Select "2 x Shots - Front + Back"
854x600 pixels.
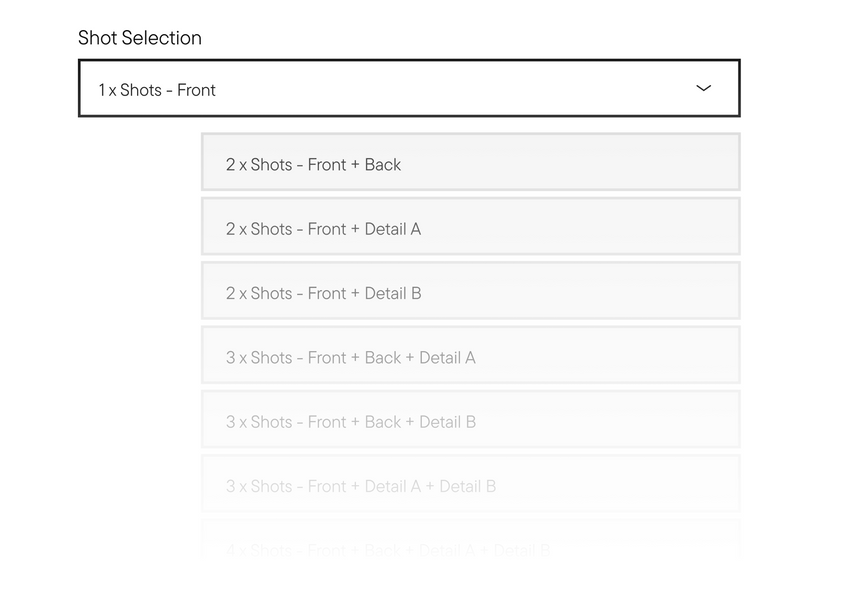(470, 162)
